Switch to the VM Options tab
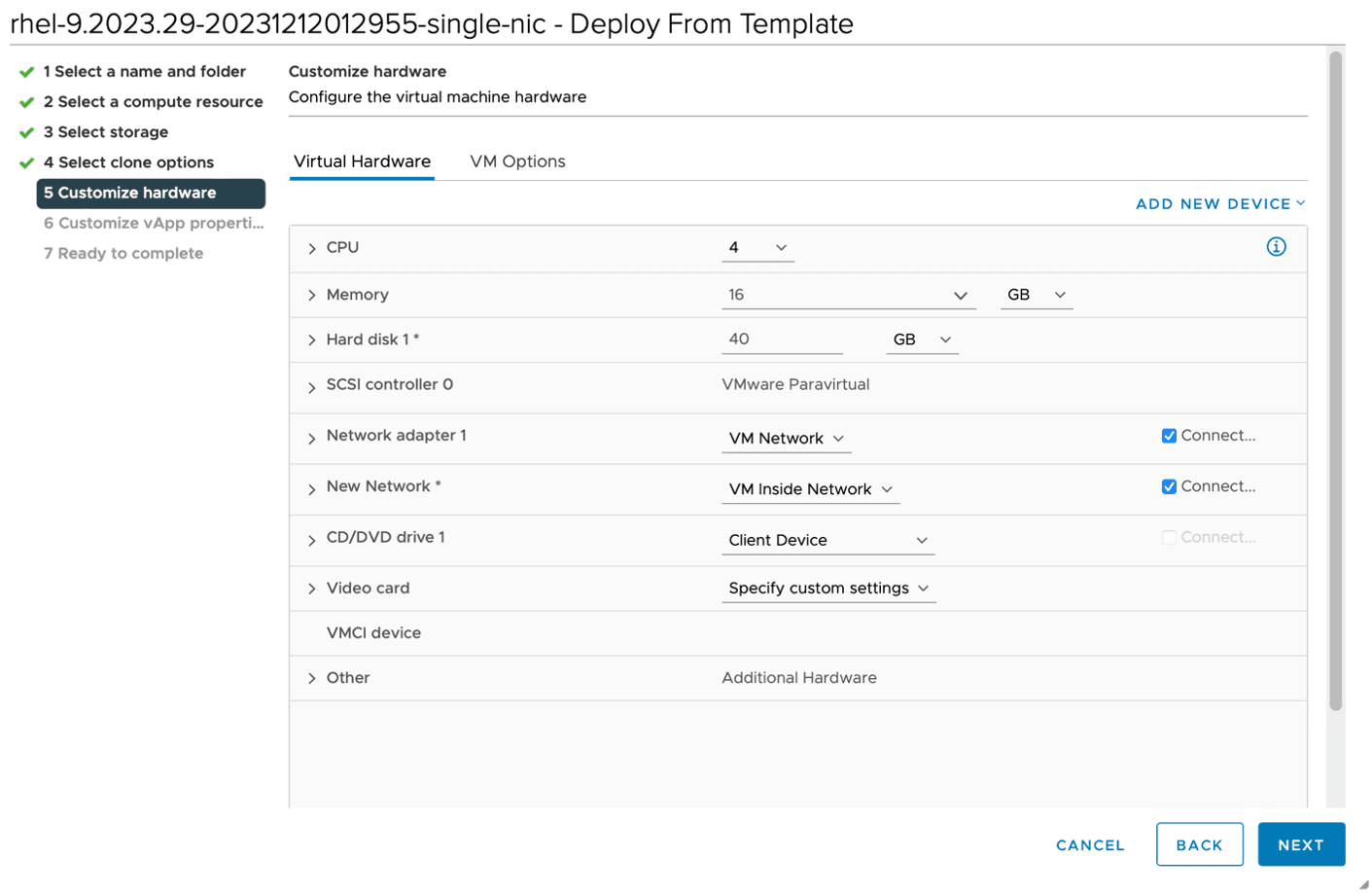This screenshot has height=893, width=1372. pos(517,161)
